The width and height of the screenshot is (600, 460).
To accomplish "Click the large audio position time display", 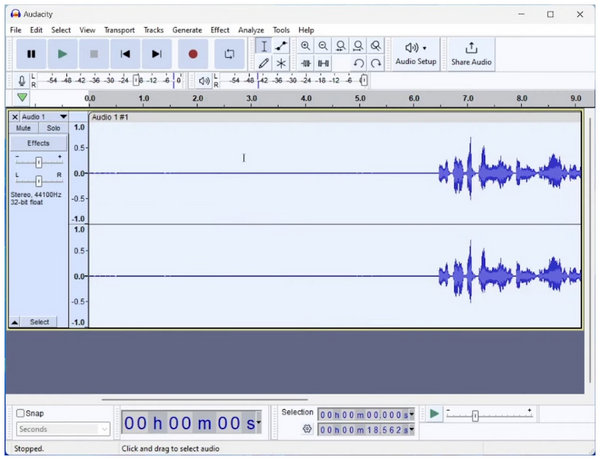I will (191, 422).
